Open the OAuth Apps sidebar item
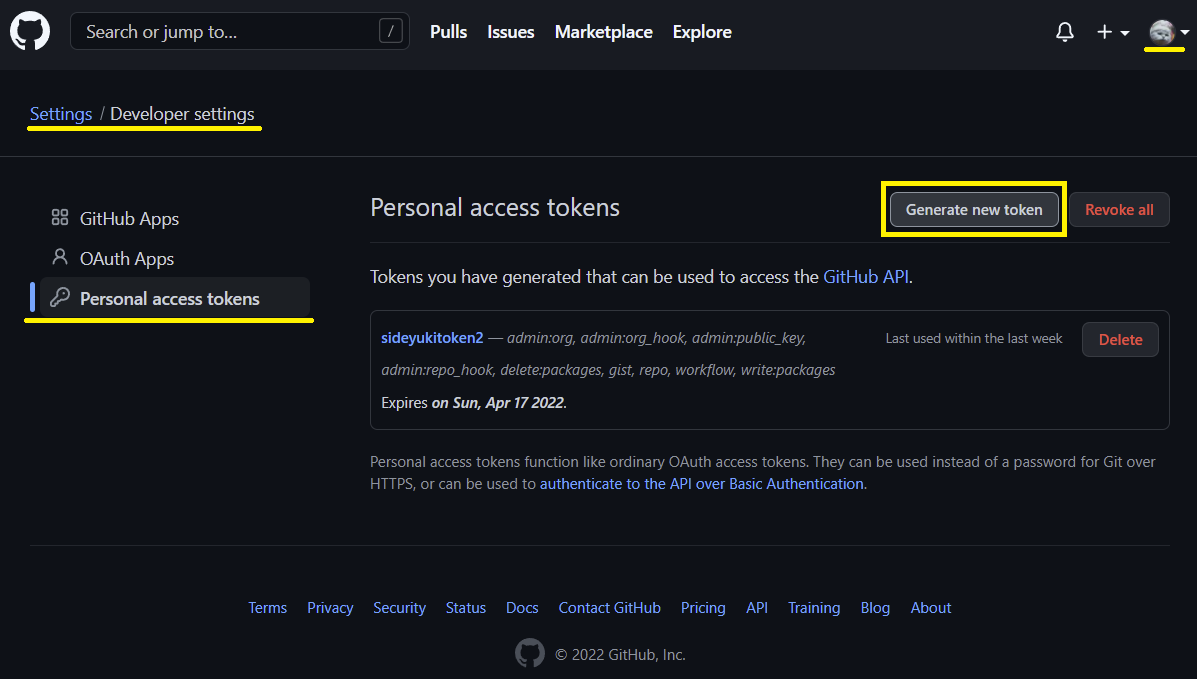The image size is (1197, 679). 174,258
